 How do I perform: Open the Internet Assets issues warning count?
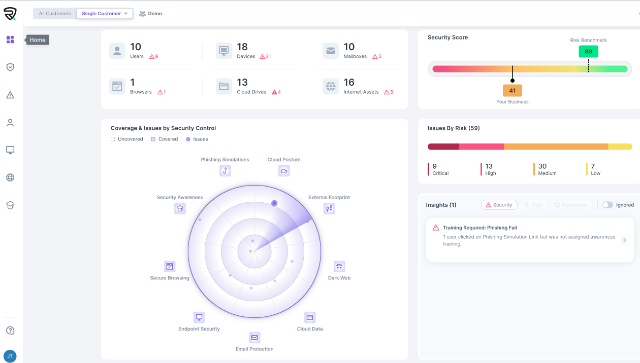coord(389,92)
